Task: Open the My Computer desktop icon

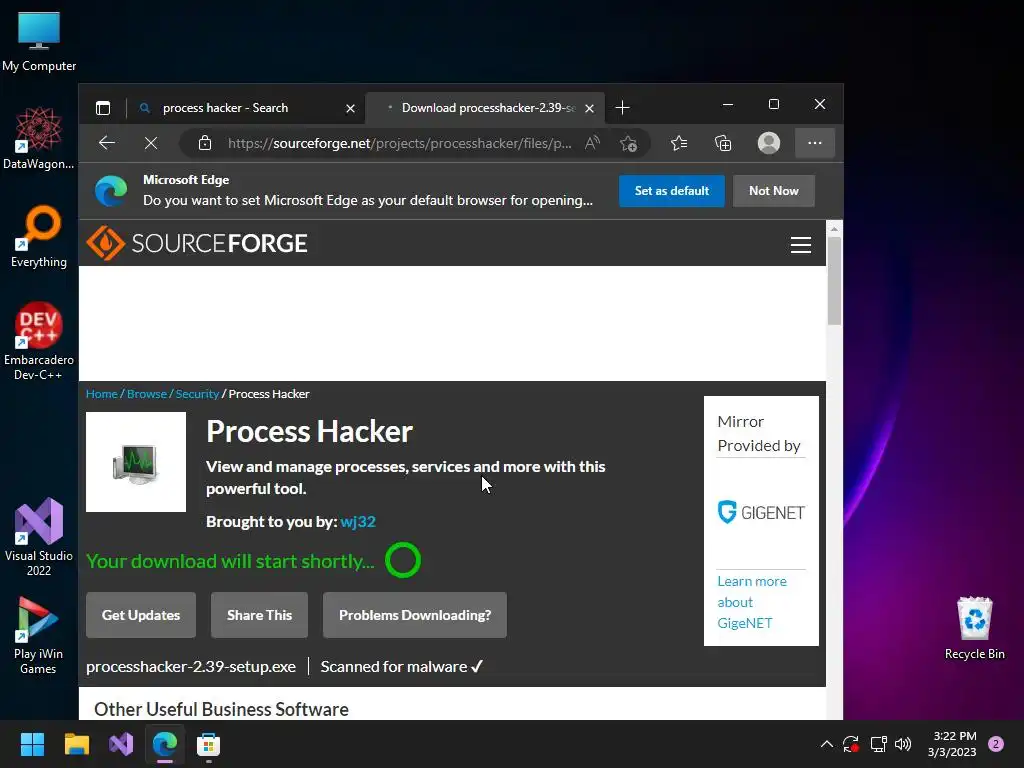Action: coord(39,41)
